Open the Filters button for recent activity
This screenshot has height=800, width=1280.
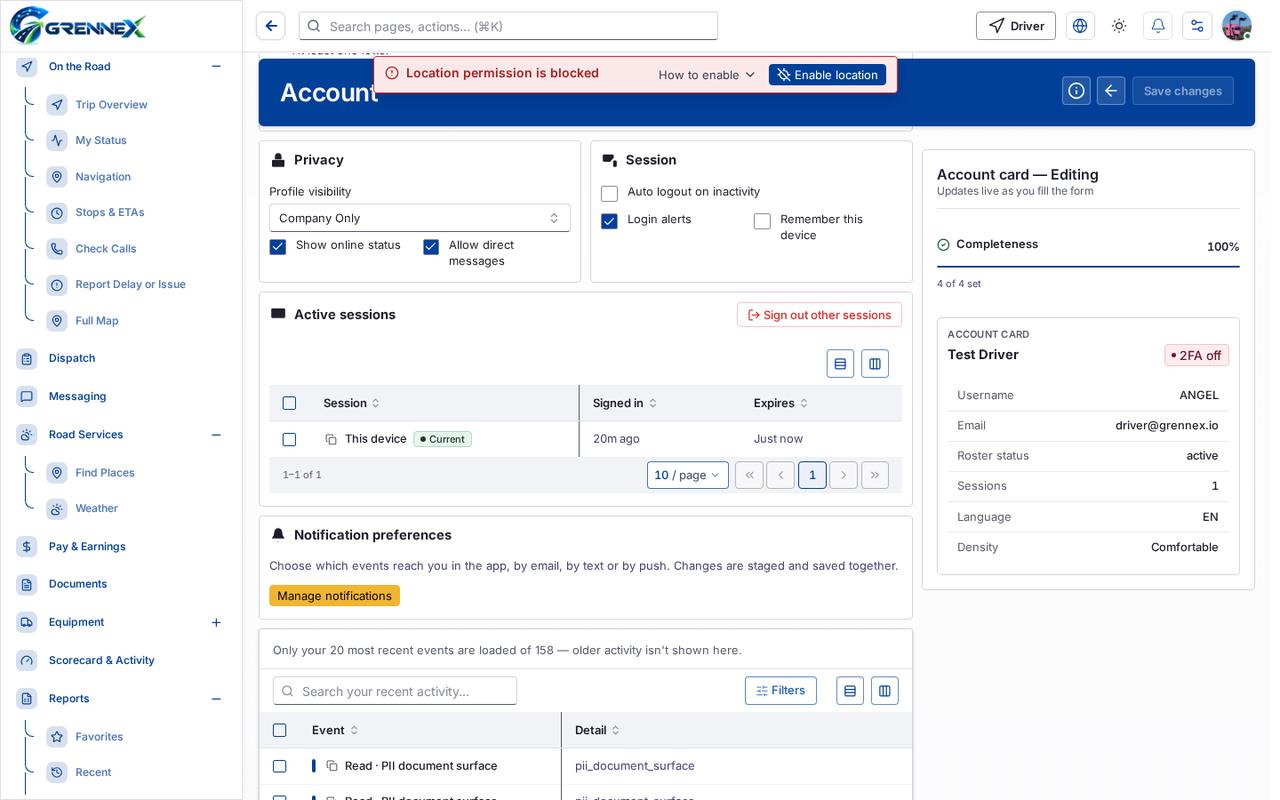pos(781,691)
